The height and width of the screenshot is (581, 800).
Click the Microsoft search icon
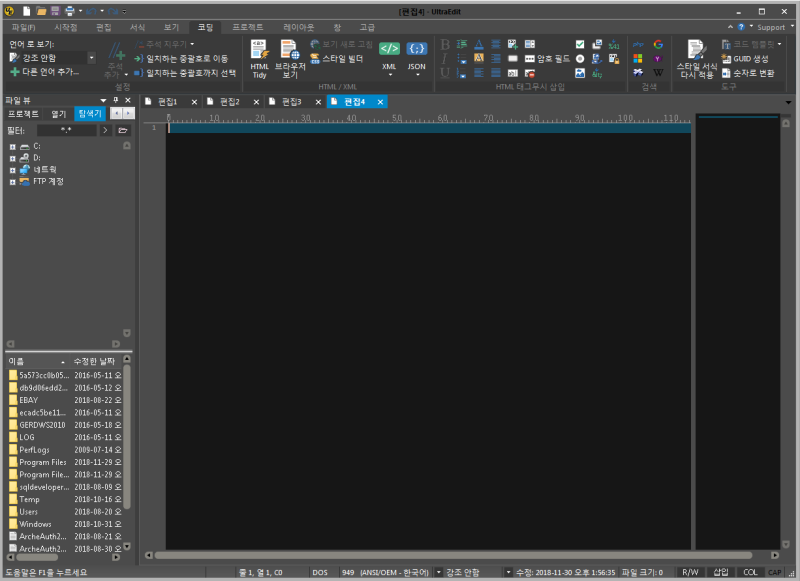click(638, 59)
